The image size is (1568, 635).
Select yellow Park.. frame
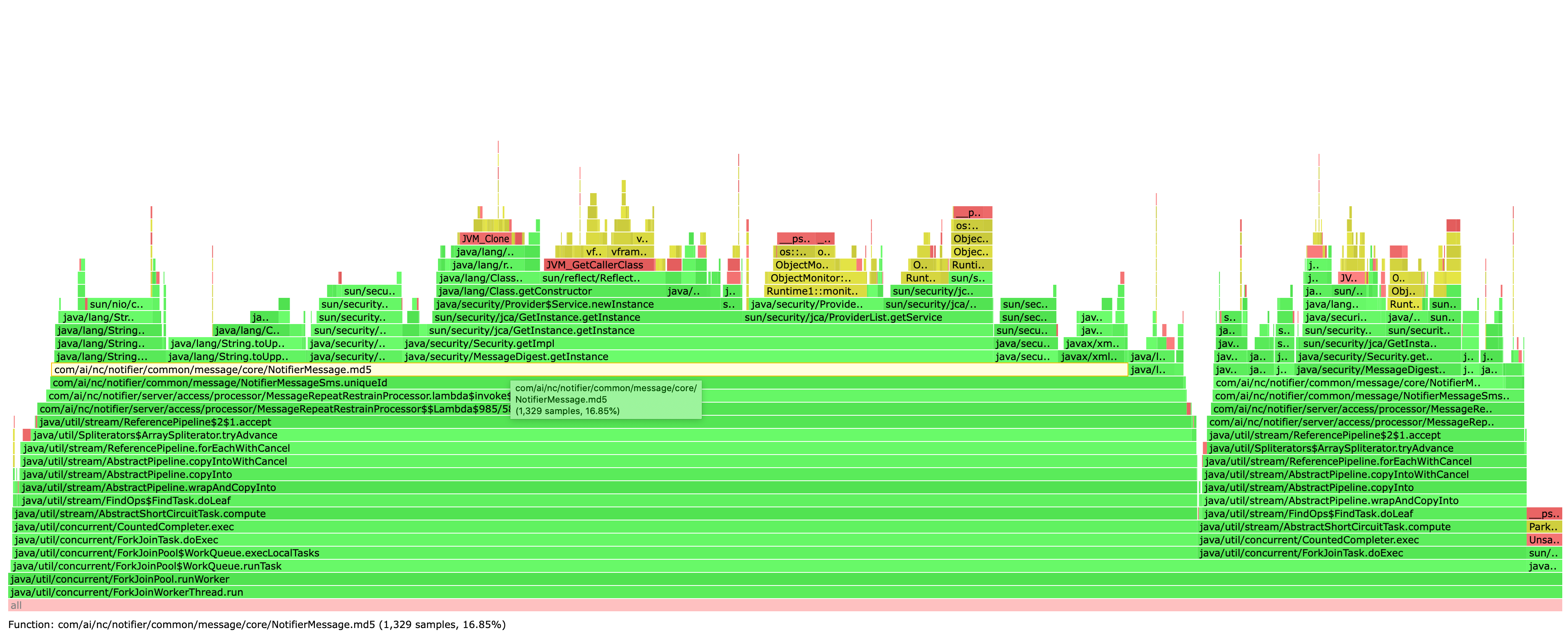coord(1544,527)
